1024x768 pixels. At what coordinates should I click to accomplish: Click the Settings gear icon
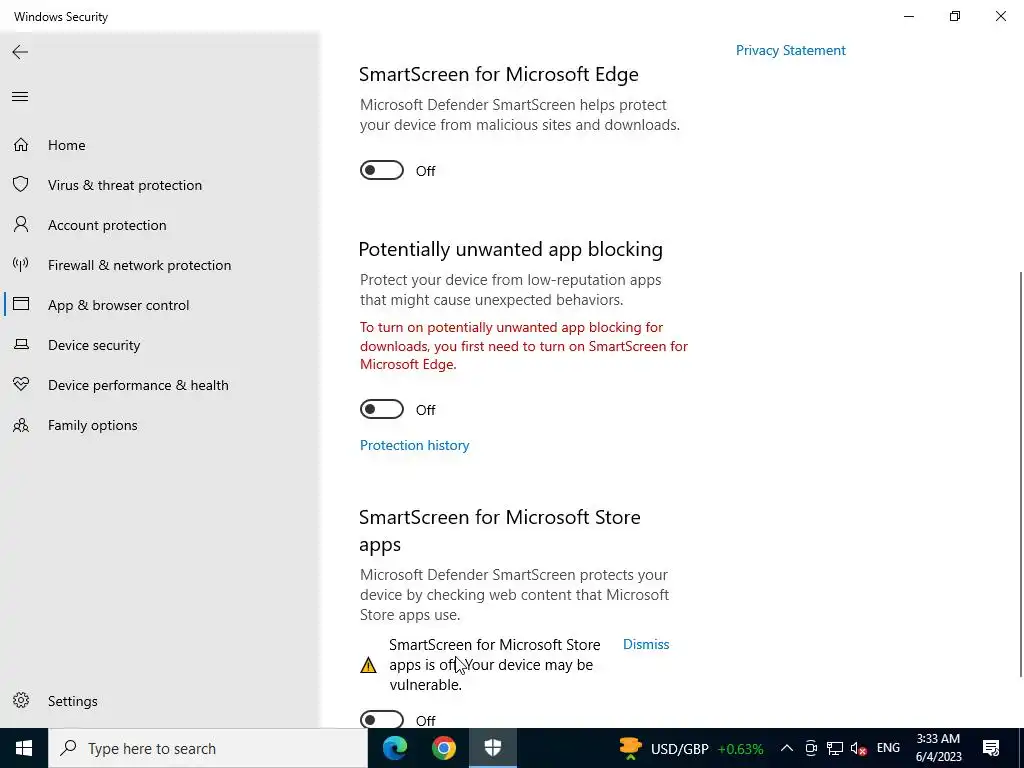pyautogui.click(x=21, y=700)
